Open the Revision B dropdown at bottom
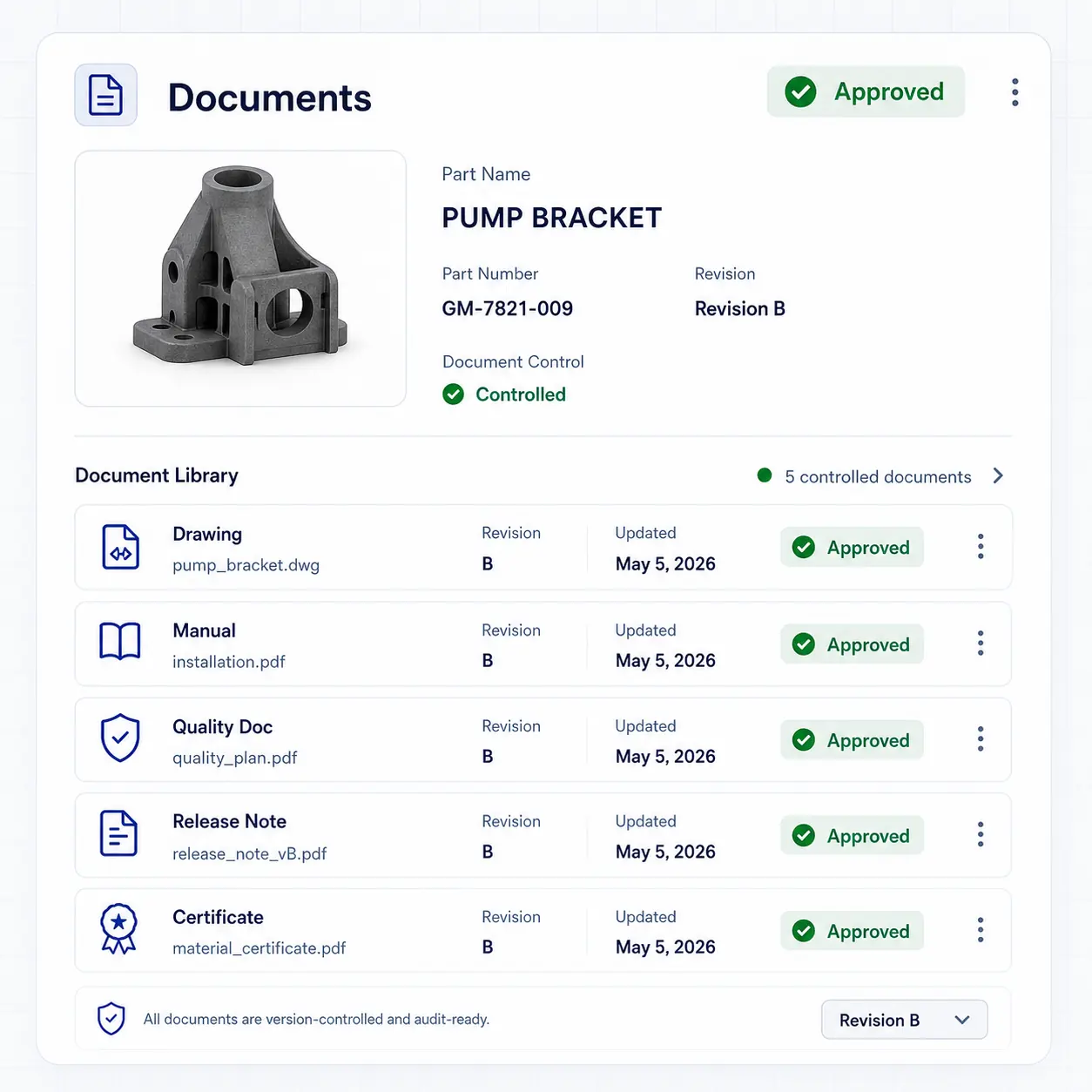1092x1092 pixels. [x=904, y=1020]
